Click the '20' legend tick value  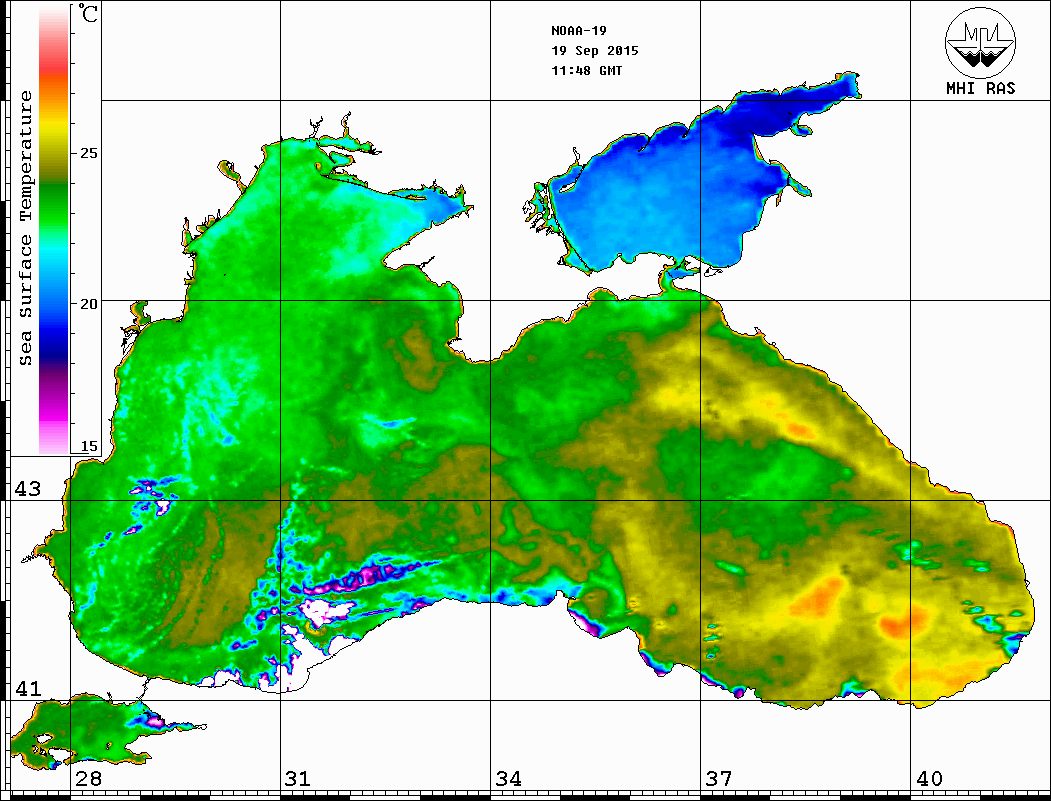coord(88,304)
